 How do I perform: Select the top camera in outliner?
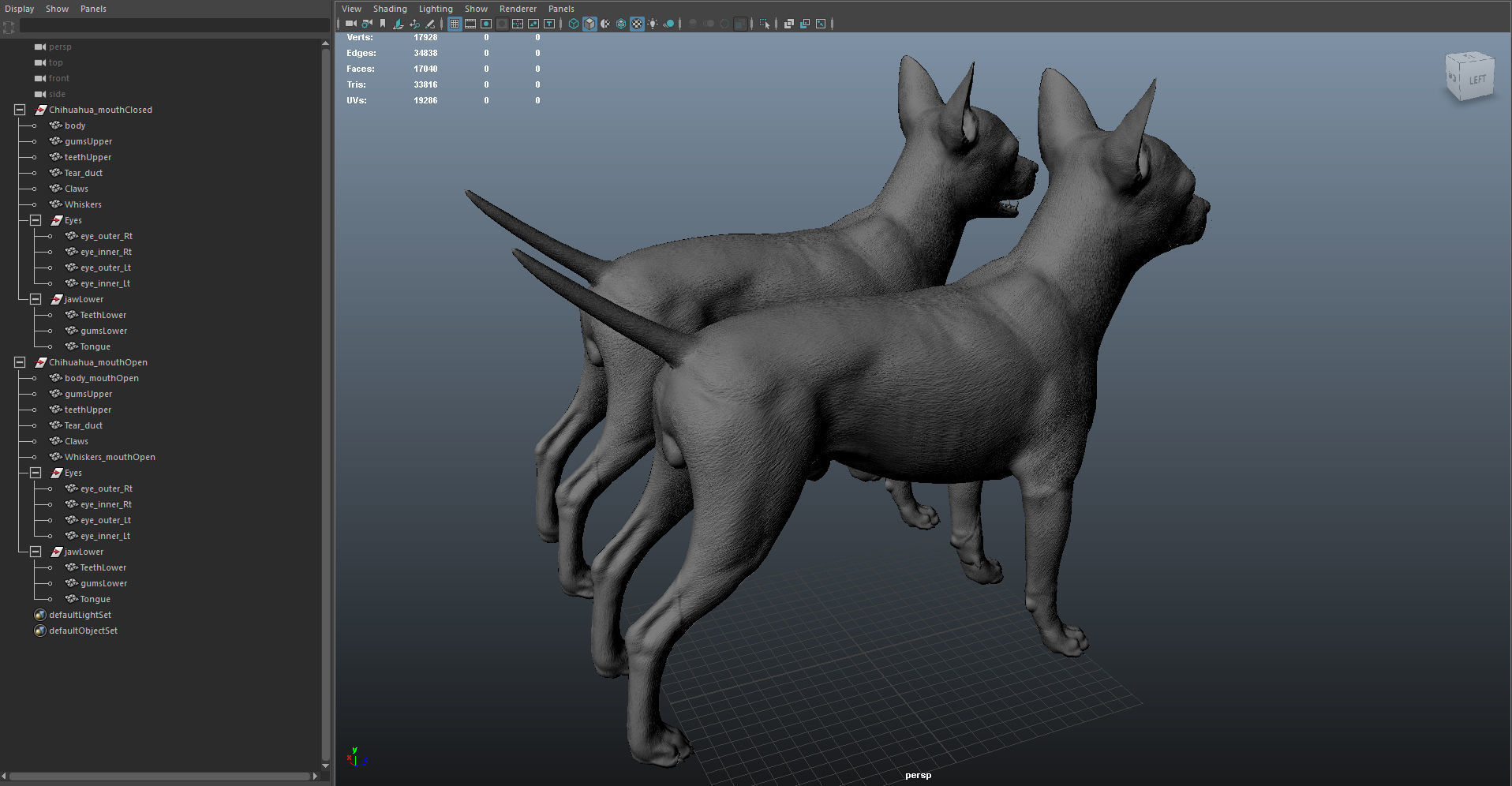[x=55, y=62]
